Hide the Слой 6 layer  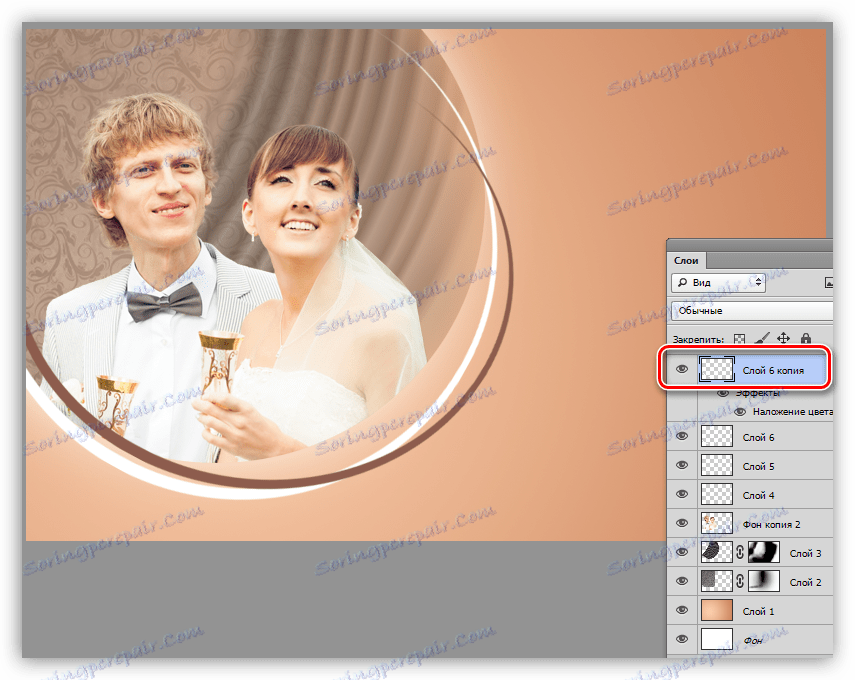coord(682,436)
